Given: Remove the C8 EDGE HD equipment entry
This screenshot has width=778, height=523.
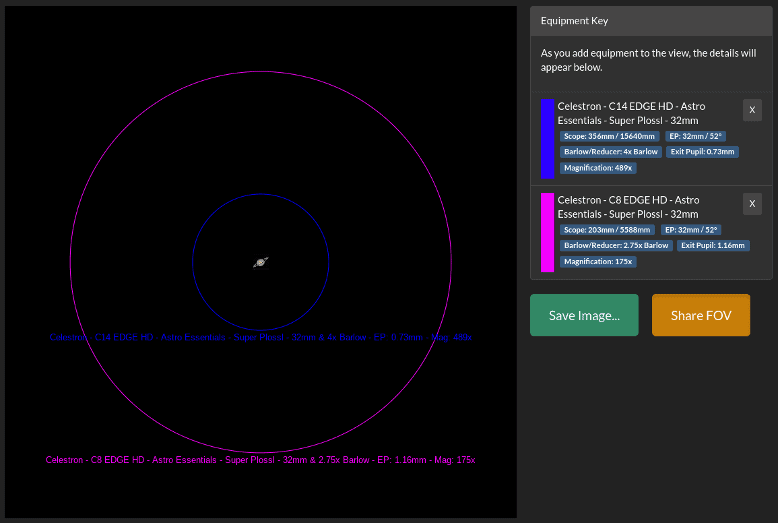Looking at the screenshot, I should (x=752, y=204).
